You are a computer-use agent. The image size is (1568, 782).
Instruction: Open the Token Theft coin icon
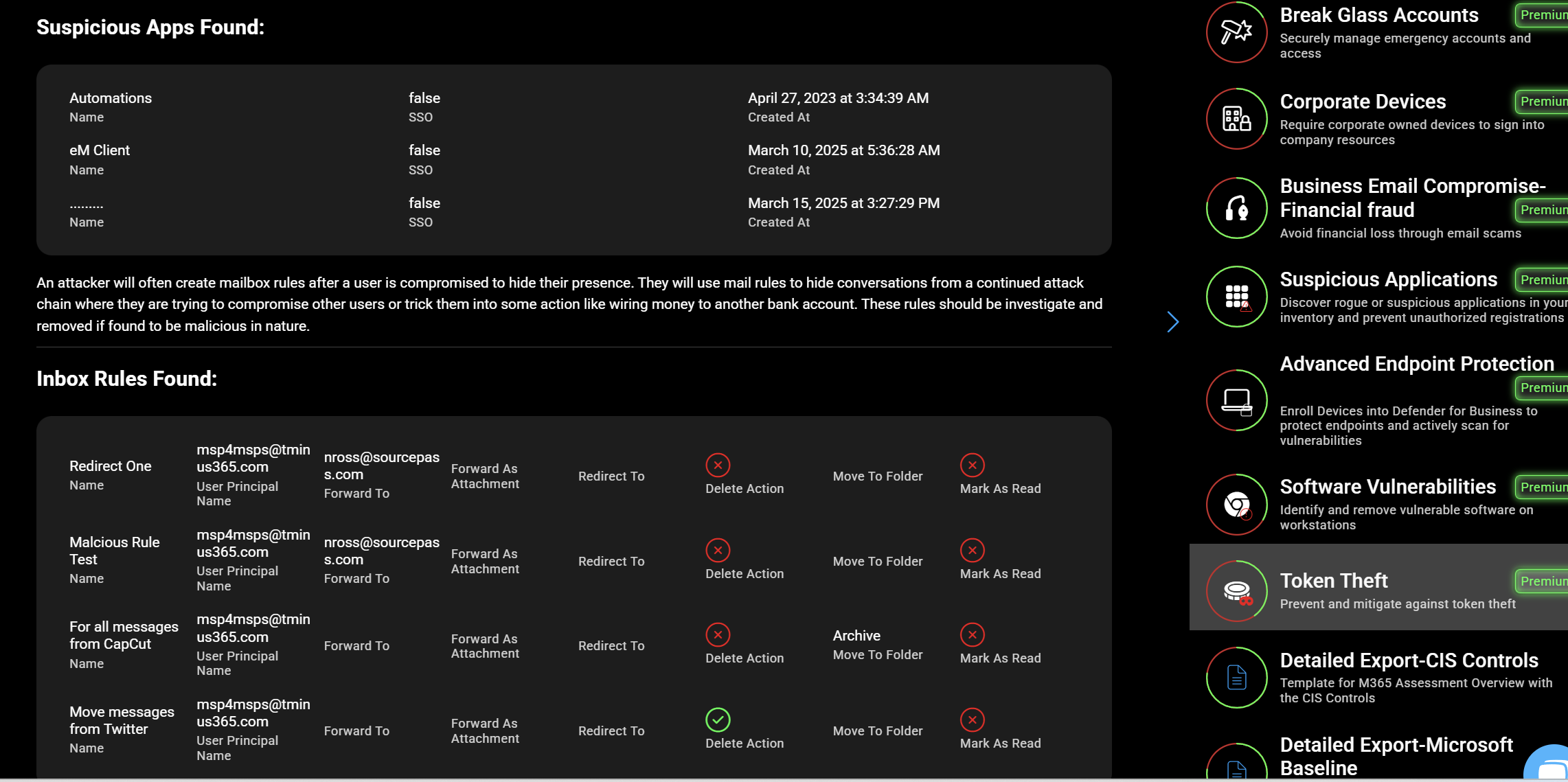(1236, 590)
